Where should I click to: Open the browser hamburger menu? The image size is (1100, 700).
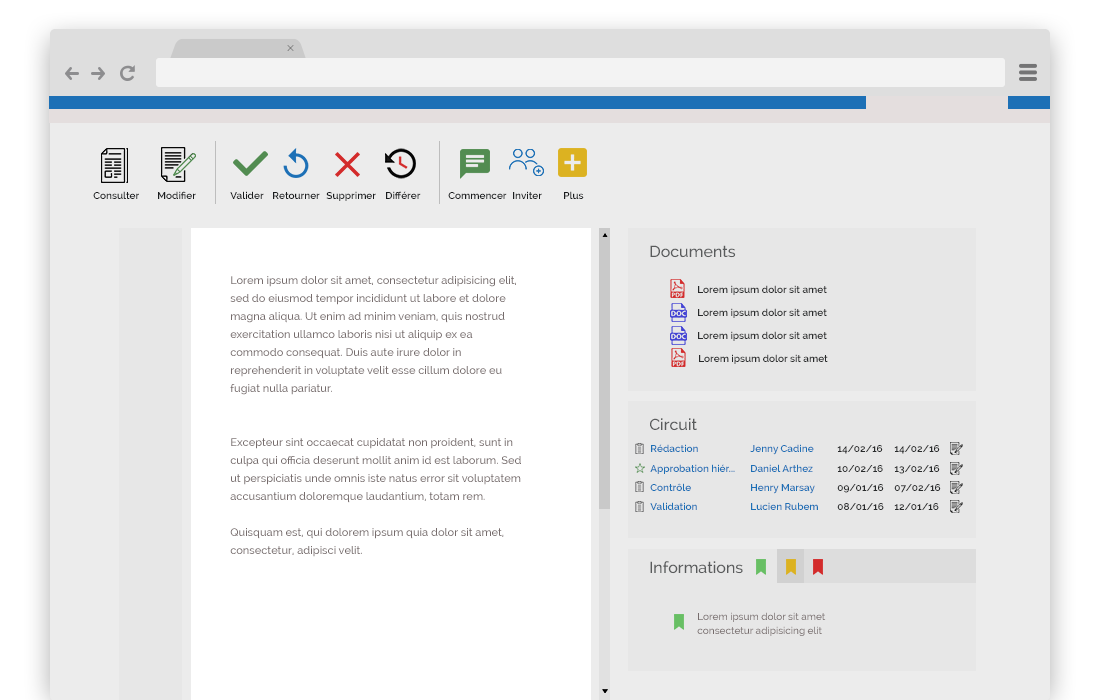point(1027,72)
